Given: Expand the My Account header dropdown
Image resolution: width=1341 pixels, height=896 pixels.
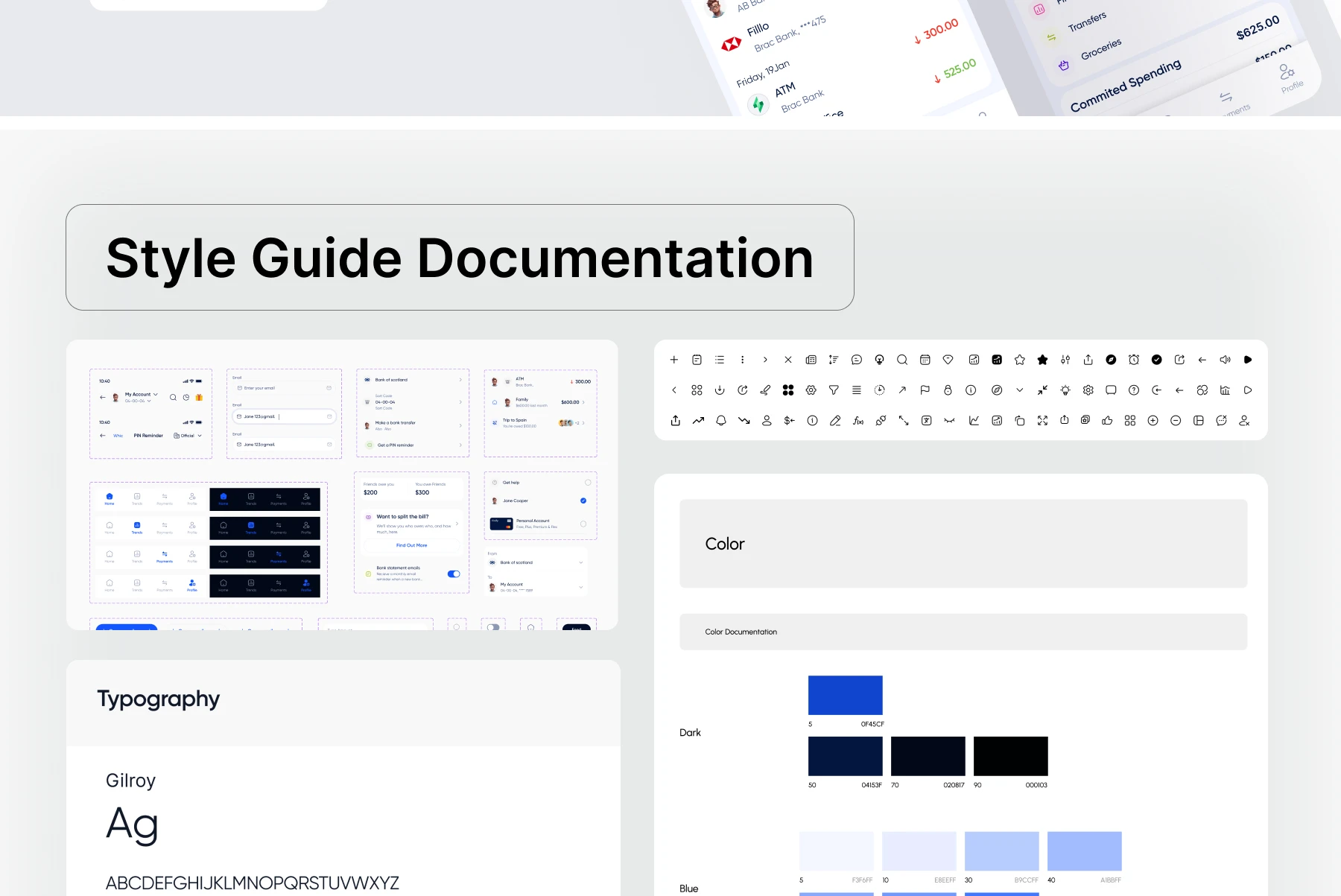Looking at the screenshot, I should (156, 394).
